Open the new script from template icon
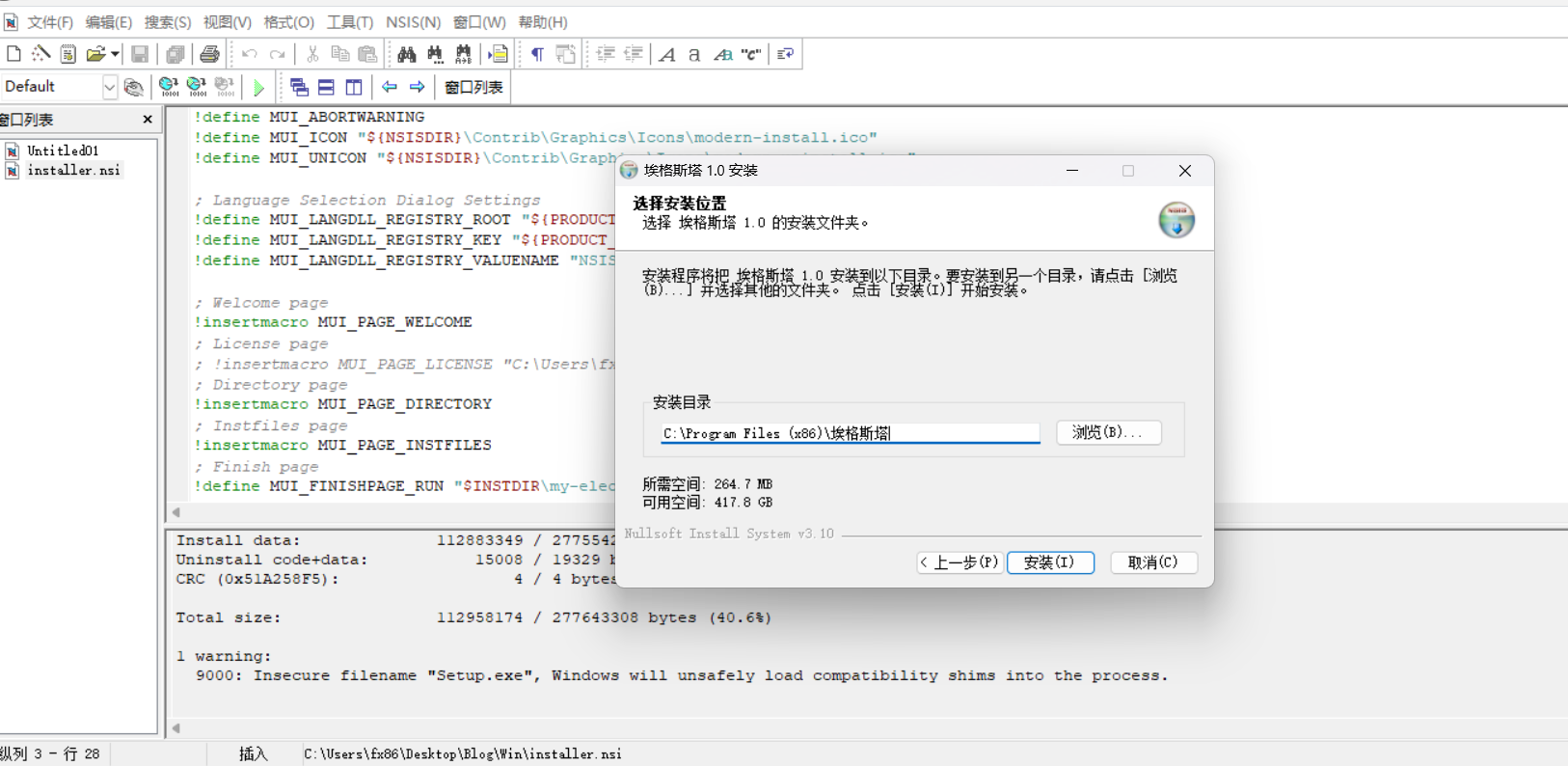Screen dimensions: 1568x766 pyautogui.click(x=68, y=54)
